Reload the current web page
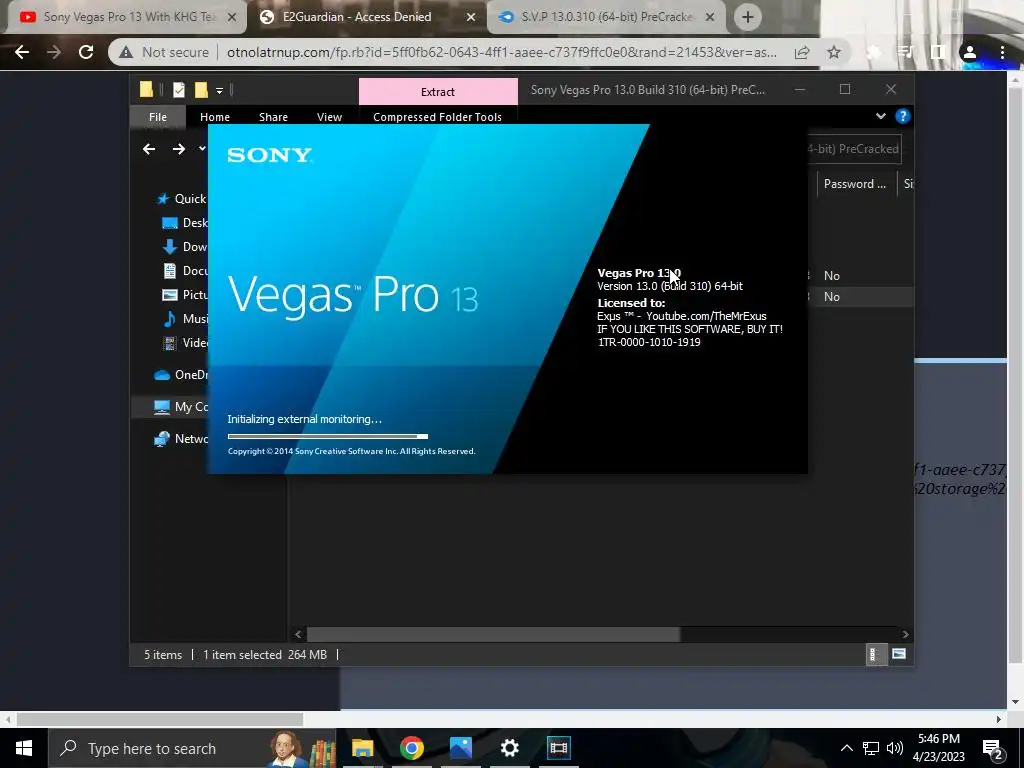The width and height of the screenshot is (1024, 768). tap(86, 52)
